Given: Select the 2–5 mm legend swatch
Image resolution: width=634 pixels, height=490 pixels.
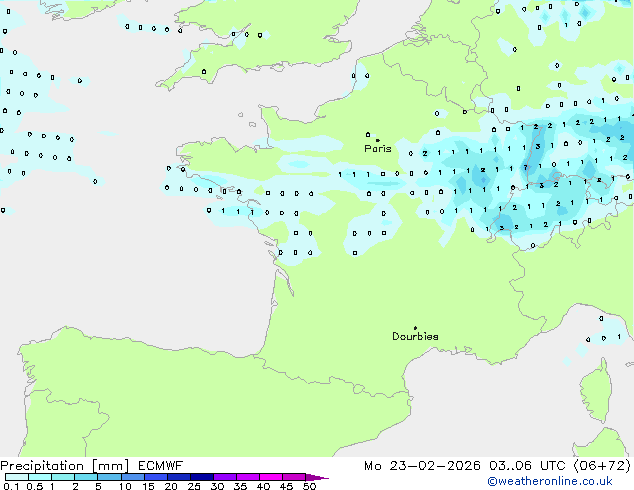Looking at the screenshot, I should pos(86,477).
